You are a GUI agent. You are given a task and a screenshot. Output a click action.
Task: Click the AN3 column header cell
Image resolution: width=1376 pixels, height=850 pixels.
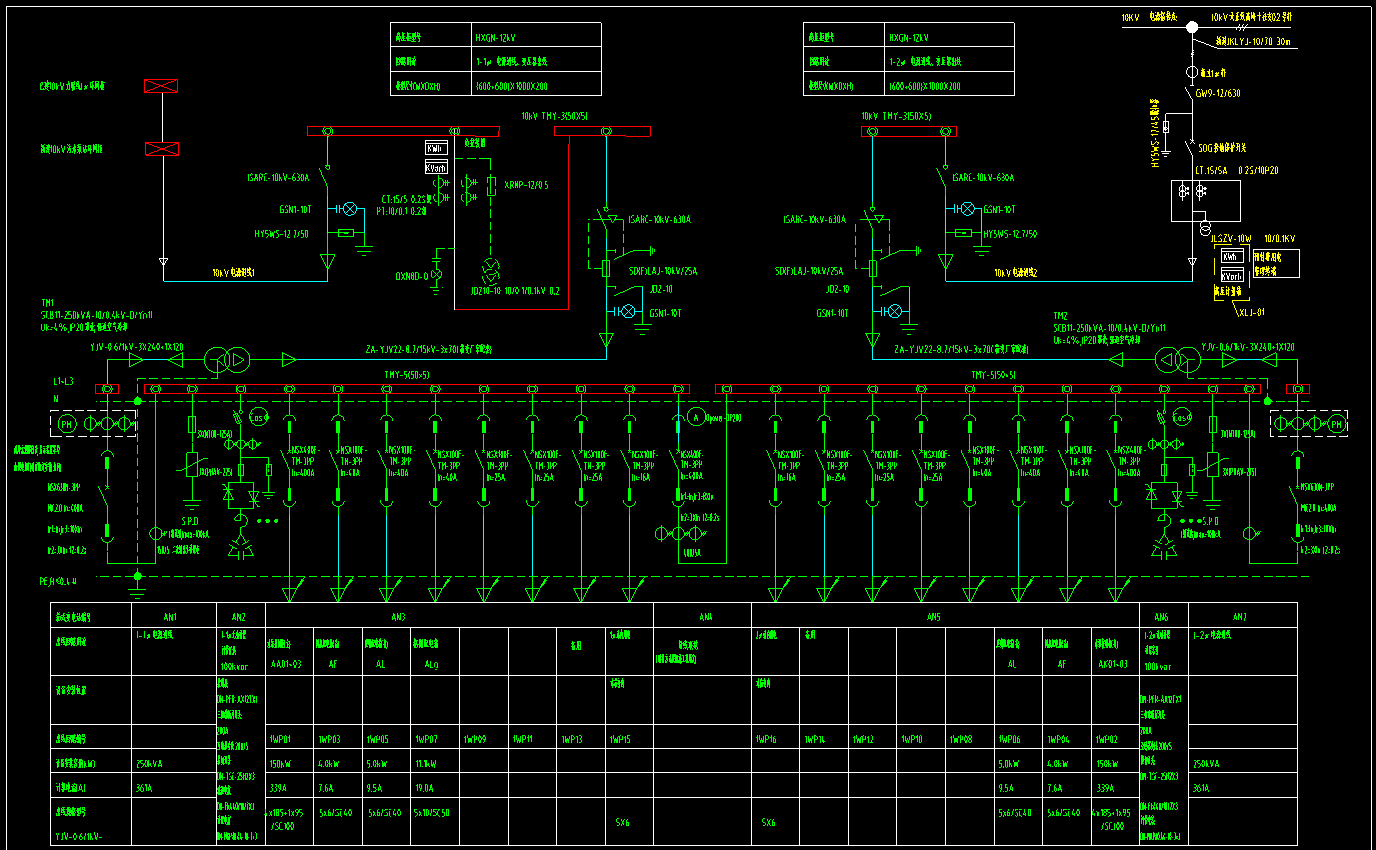(x=458, y=617)
